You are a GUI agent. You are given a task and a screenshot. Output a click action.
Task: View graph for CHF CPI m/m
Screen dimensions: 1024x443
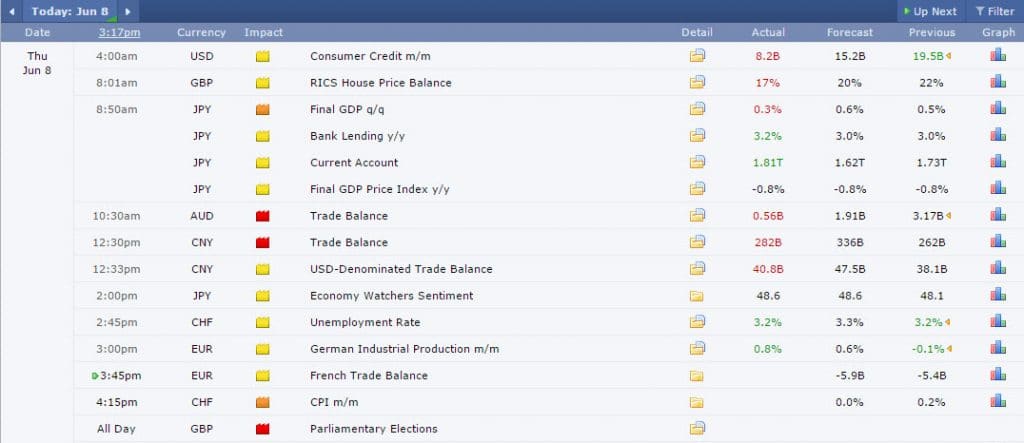click(x=998, y=402)
